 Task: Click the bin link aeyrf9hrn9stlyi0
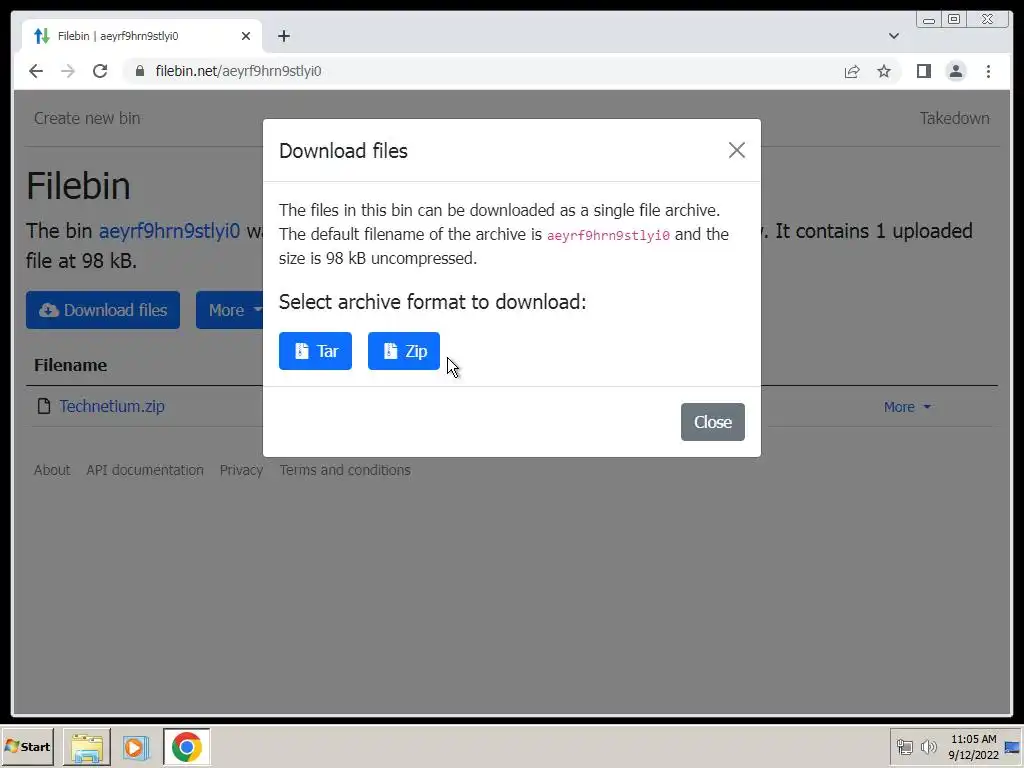pyautogui.click(x=169, y=231)
